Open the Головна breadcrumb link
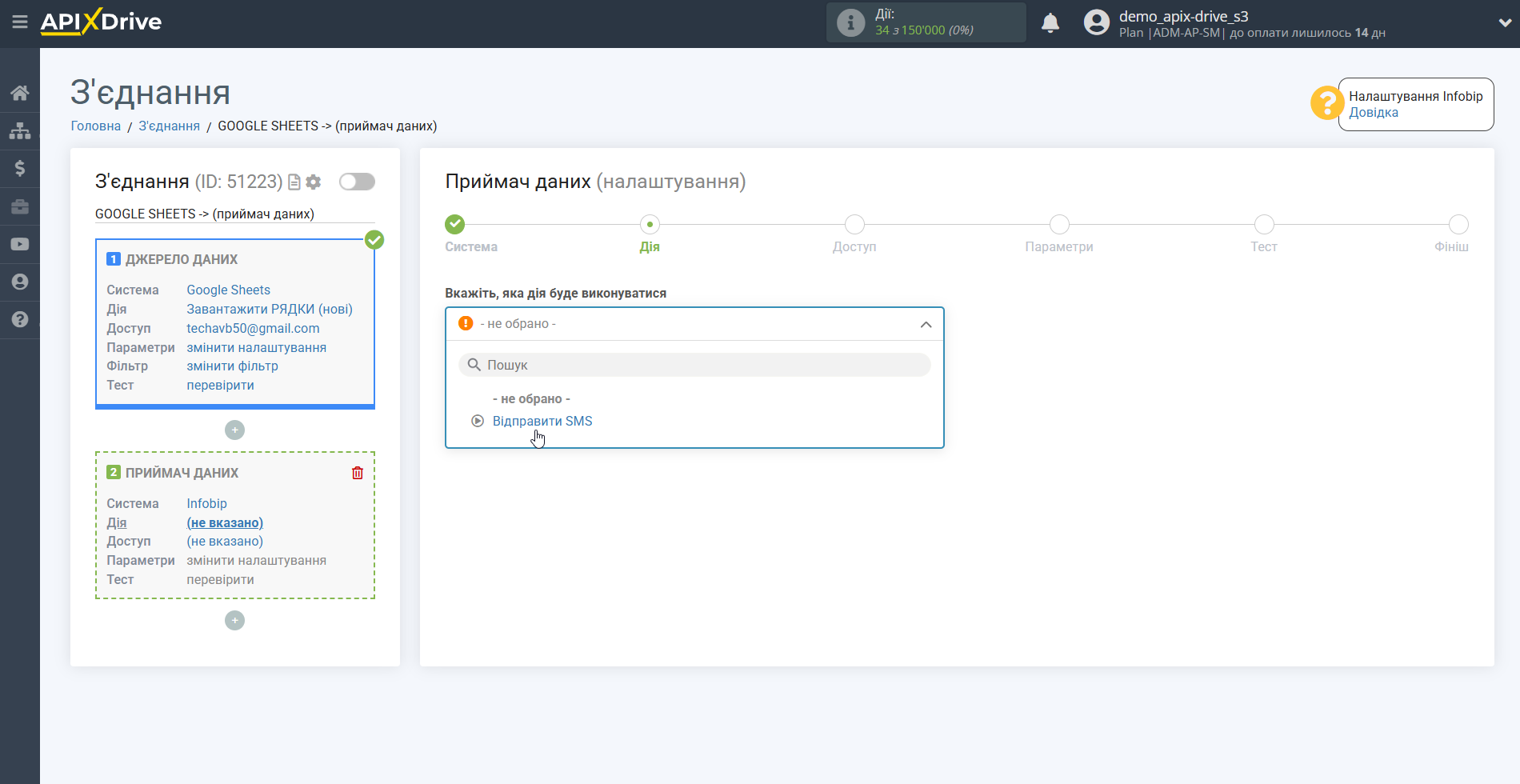 pos(96,126)
